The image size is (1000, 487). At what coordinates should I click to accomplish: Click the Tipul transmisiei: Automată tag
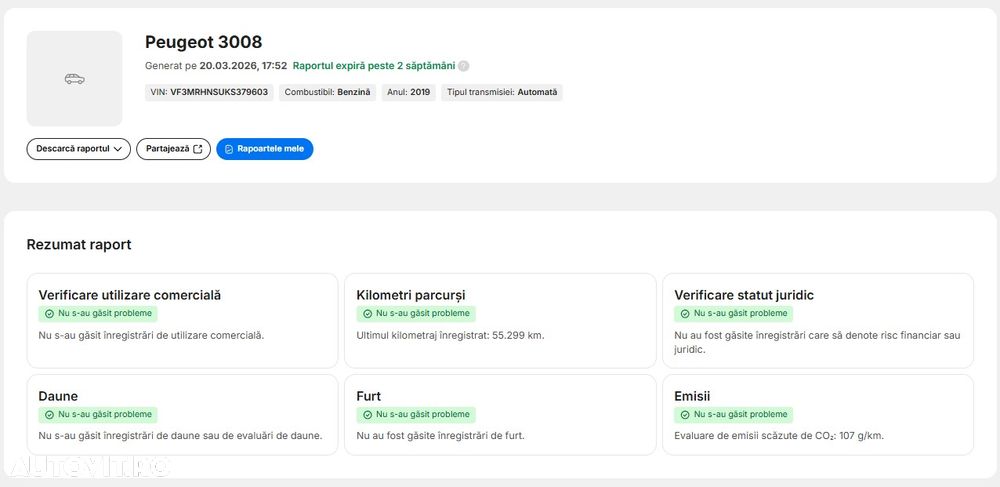pyautogui.click(x=502, y=92)
